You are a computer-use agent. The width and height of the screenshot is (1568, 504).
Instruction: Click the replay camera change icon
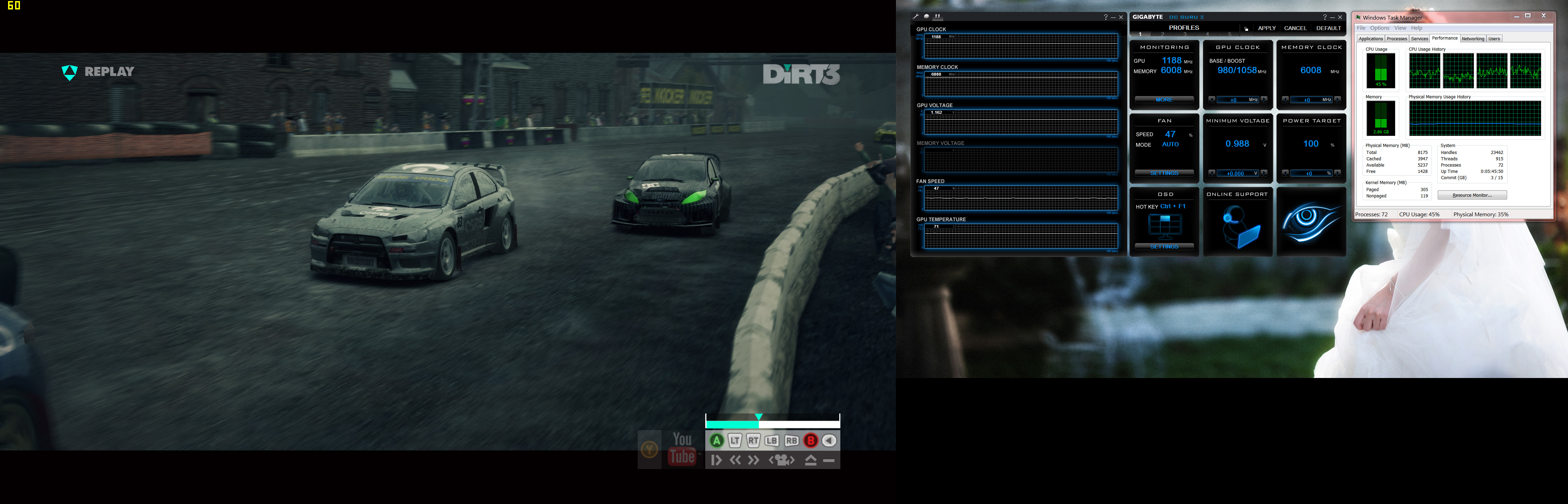coord(782,460)
